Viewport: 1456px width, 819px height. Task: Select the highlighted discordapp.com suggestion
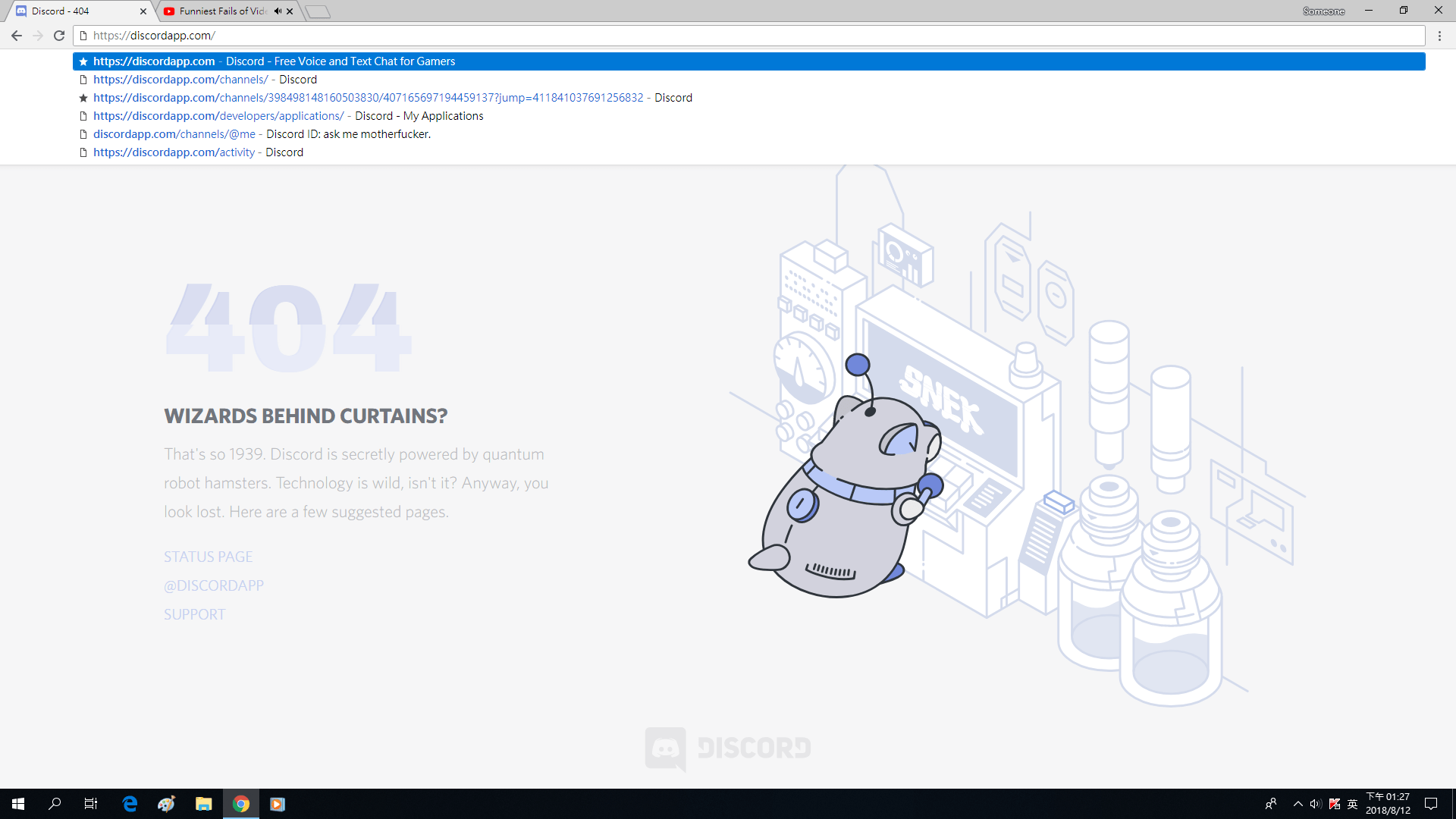(303, 61)
